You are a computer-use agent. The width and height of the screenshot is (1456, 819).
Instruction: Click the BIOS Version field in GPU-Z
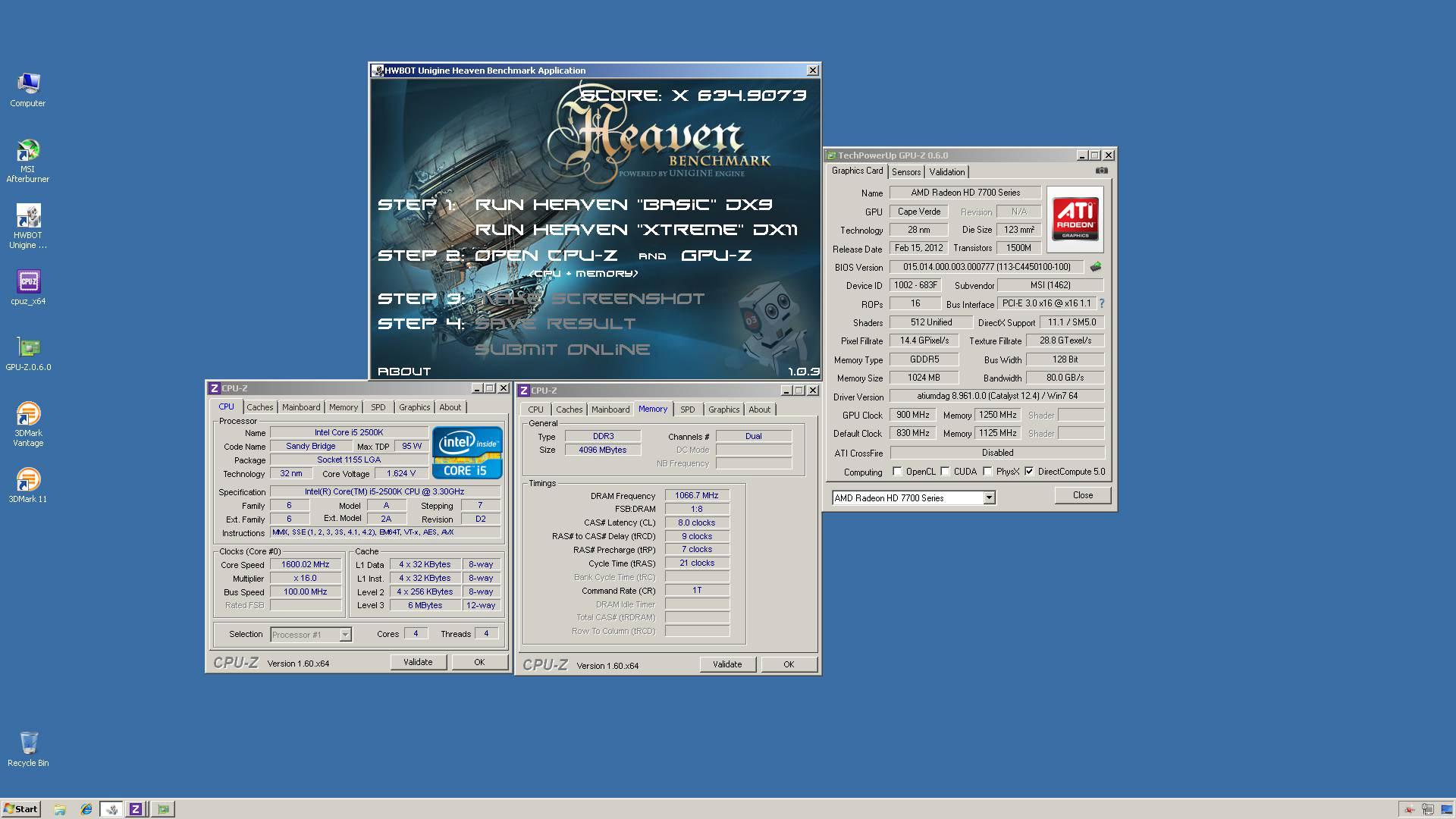987,267
